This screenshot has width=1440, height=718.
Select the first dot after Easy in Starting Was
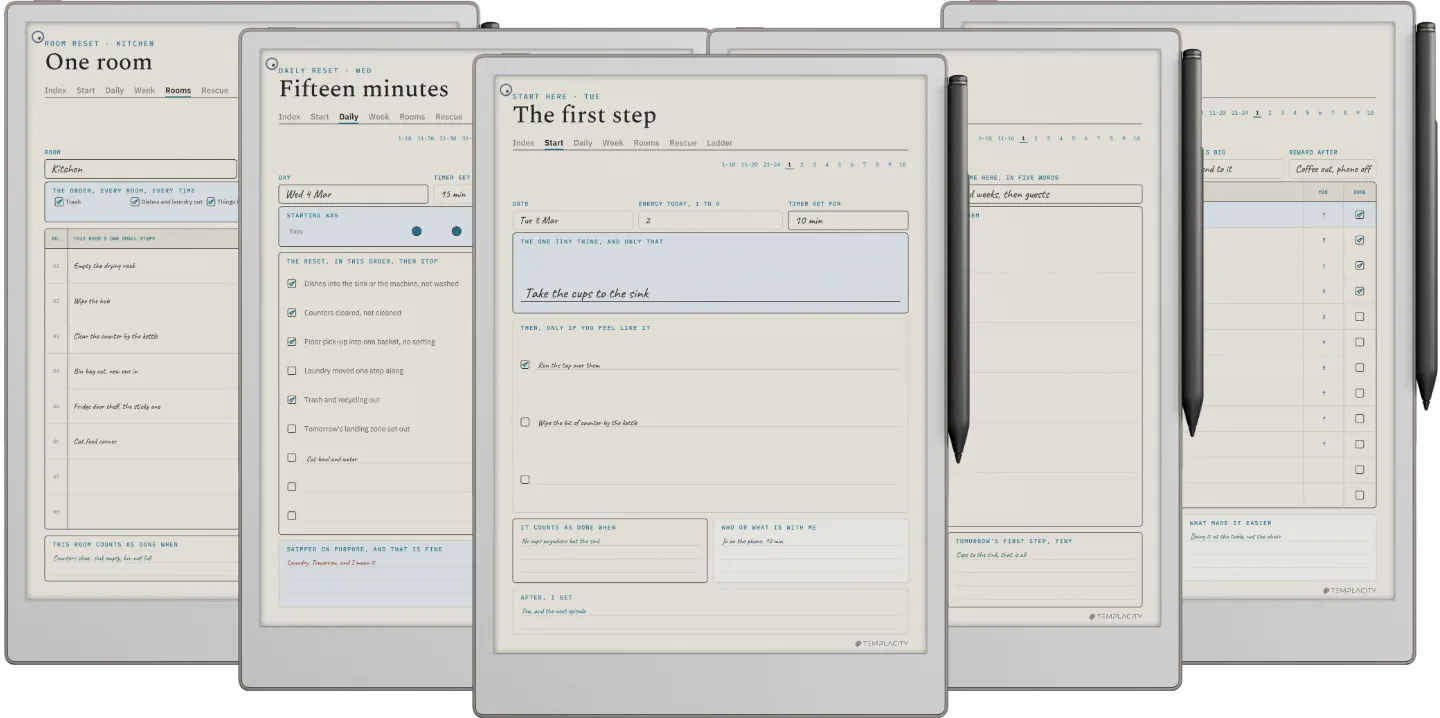417,231
